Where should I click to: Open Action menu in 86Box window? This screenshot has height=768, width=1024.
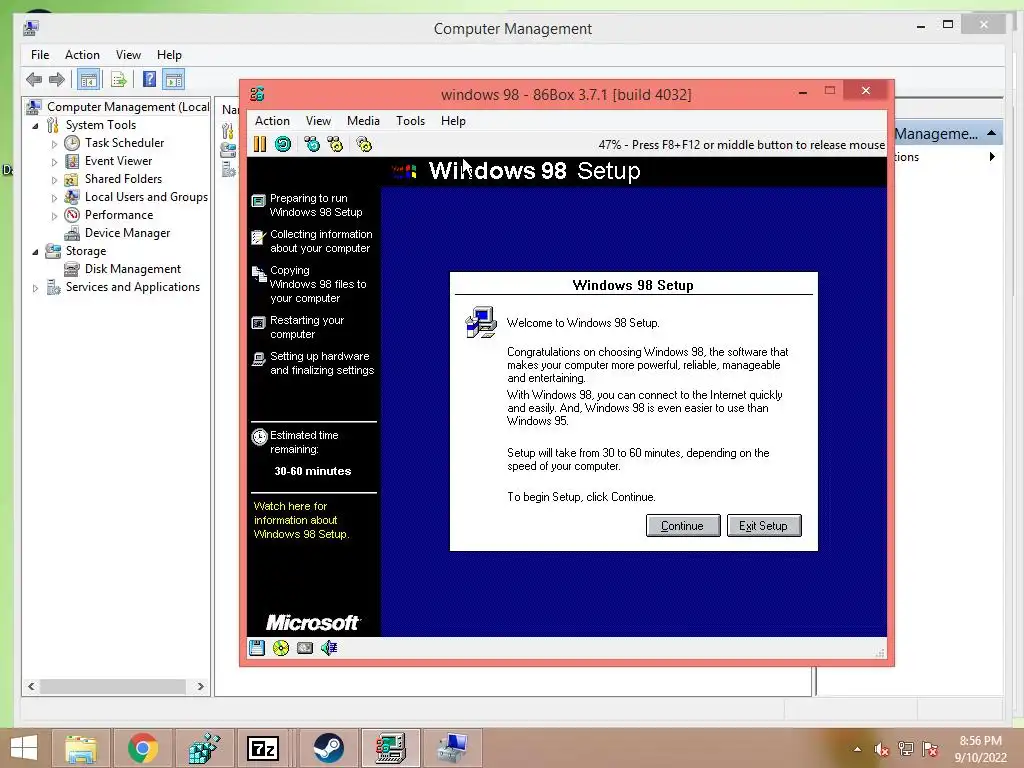[x=272, y=121]
